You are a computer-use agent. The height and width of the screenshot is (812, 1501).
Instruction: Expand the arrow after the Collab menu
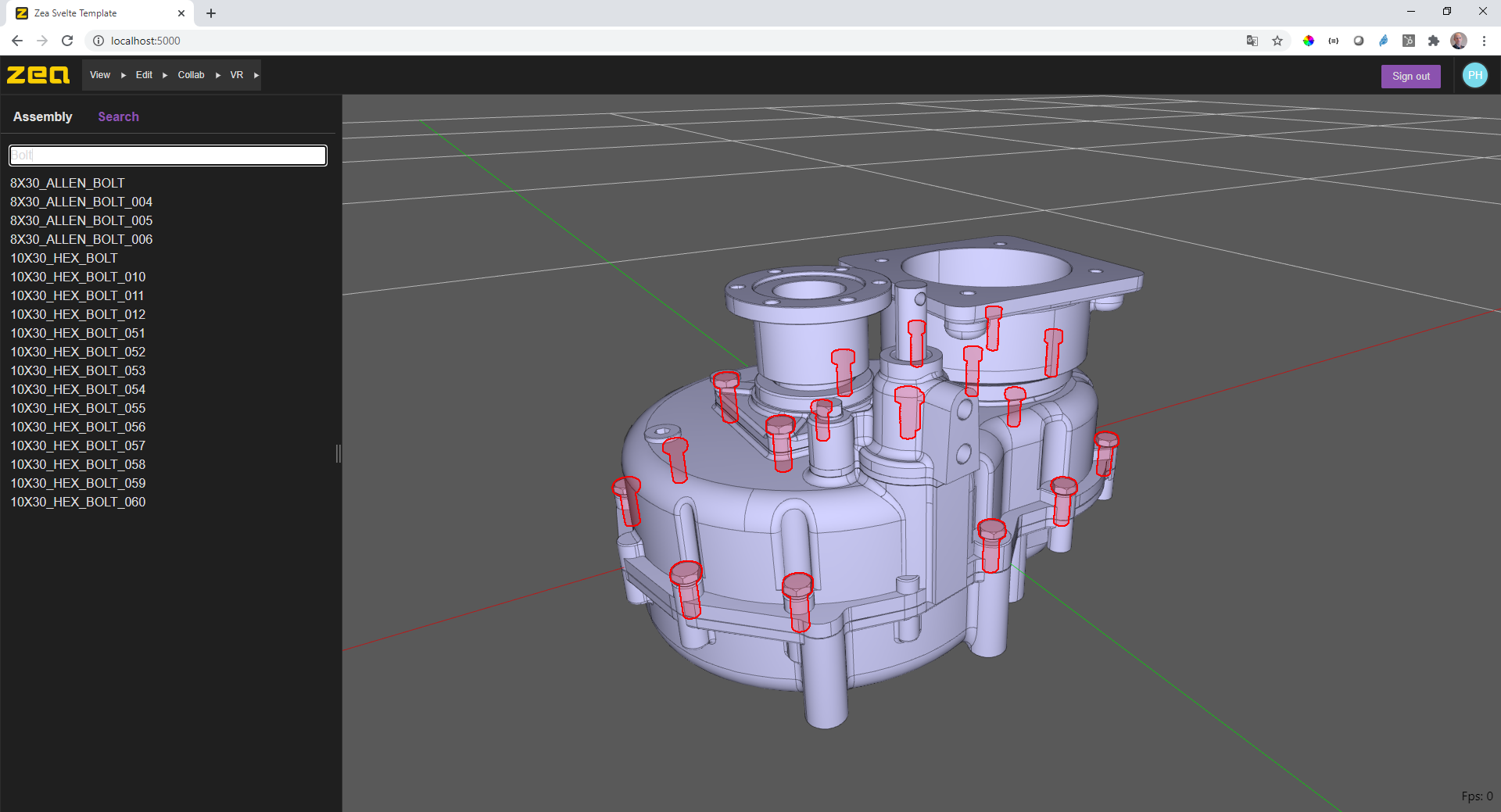(218, 75)
